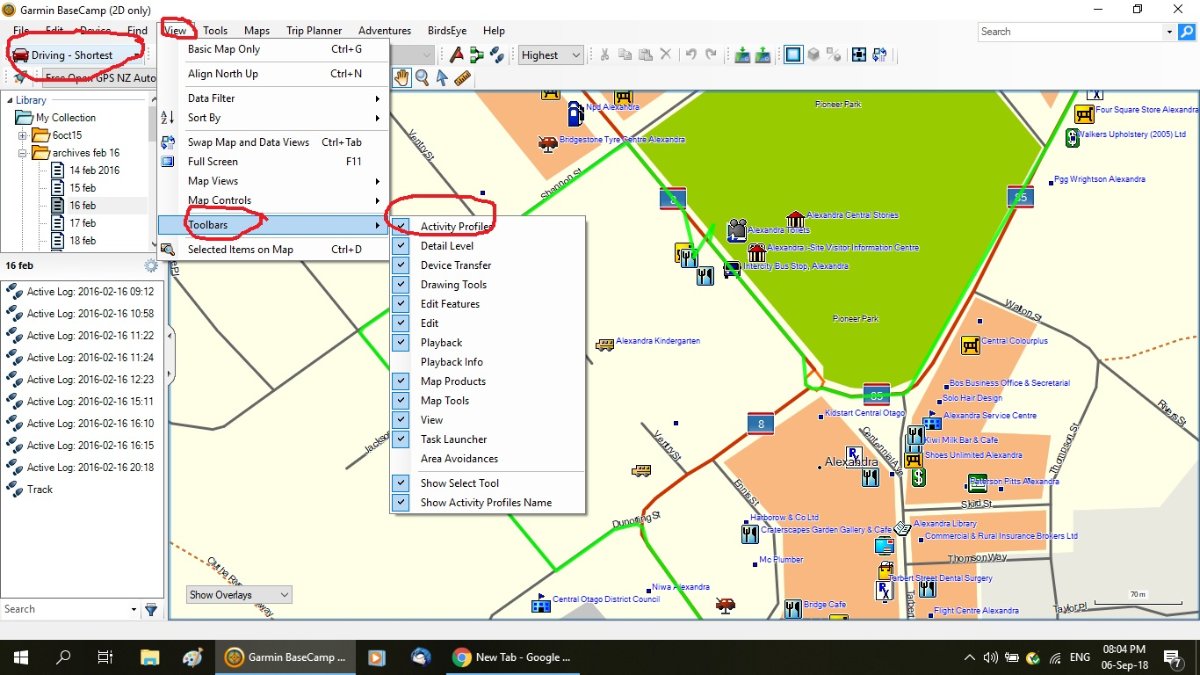
Task: Toggle the Map Products toolbar checkbox
Action: tap(401, 381)
